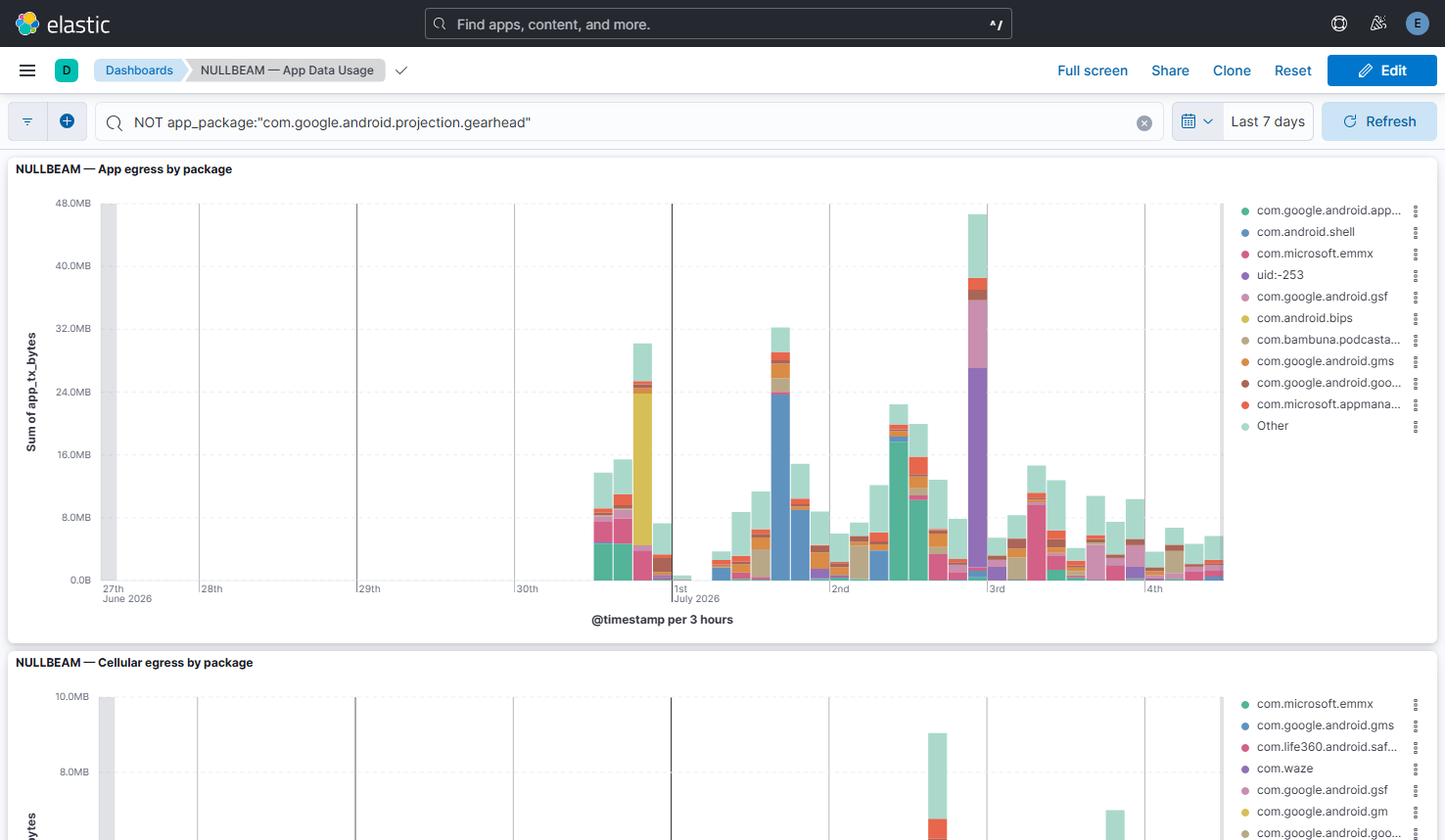Open the filter options menu icon
This screenshot has height=840, width=1445.
click(27, 121)
